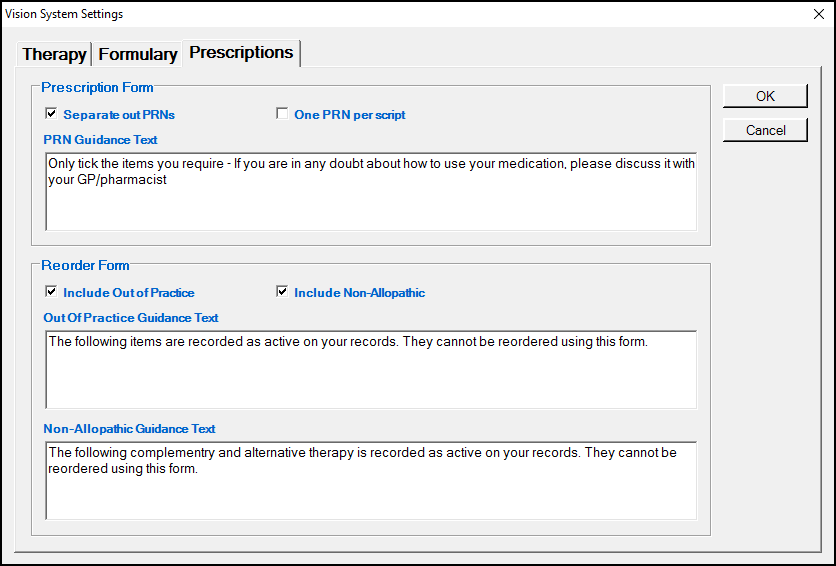The width and height of the screenshot is (836, 566).
Task: Select the Prescriptions tab
Action: [x=241, y=52]
